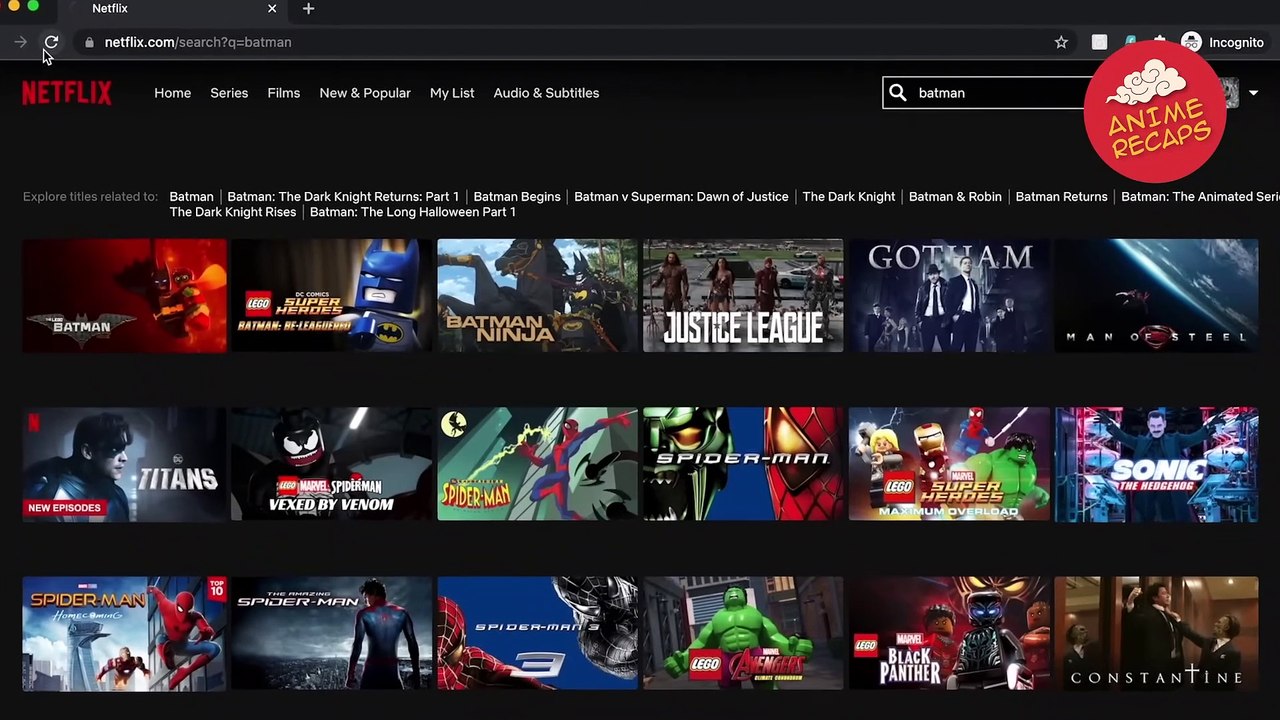
Task: Click the Incognito profile icon
Action: (x=1191, y=42)
